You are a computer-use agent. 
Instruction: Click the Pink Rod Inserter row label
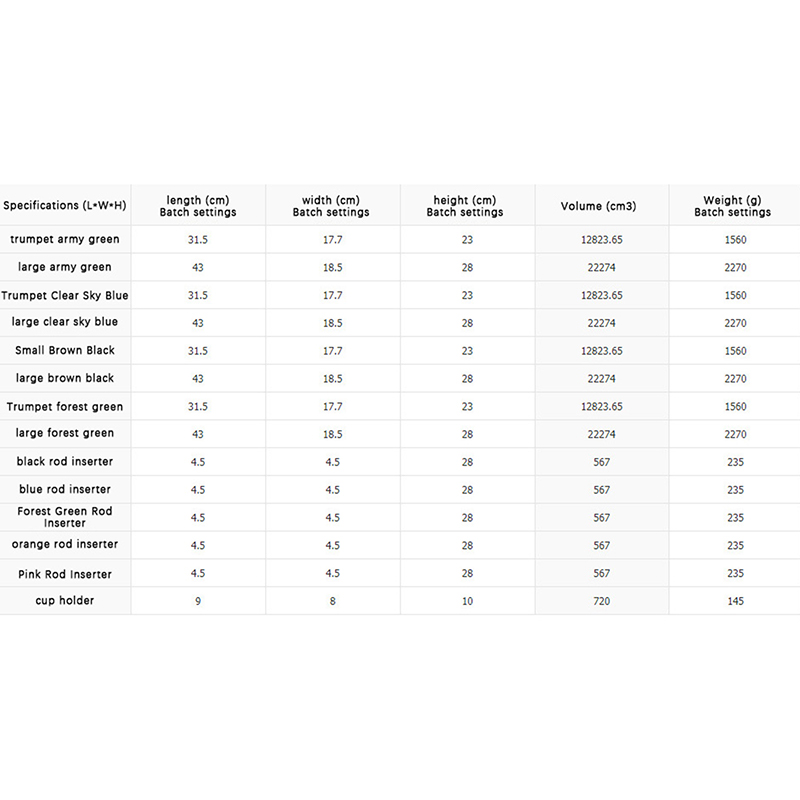click(65, 574)
